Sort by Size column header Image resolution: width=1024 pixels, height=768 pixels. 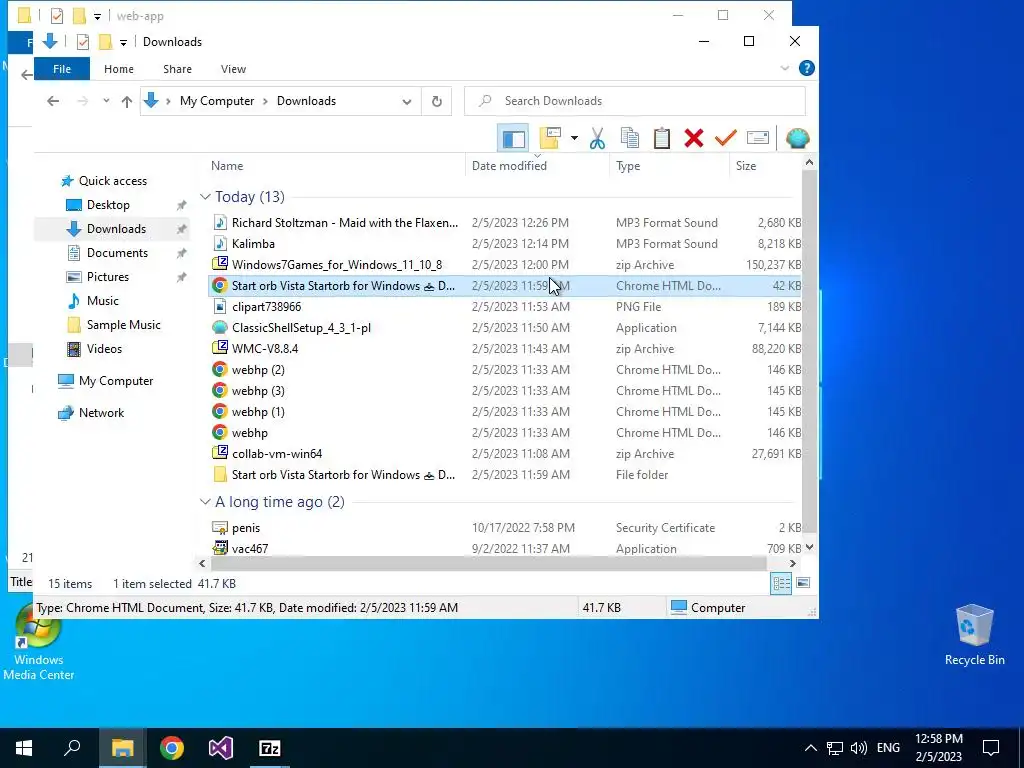tap(765, 166)
